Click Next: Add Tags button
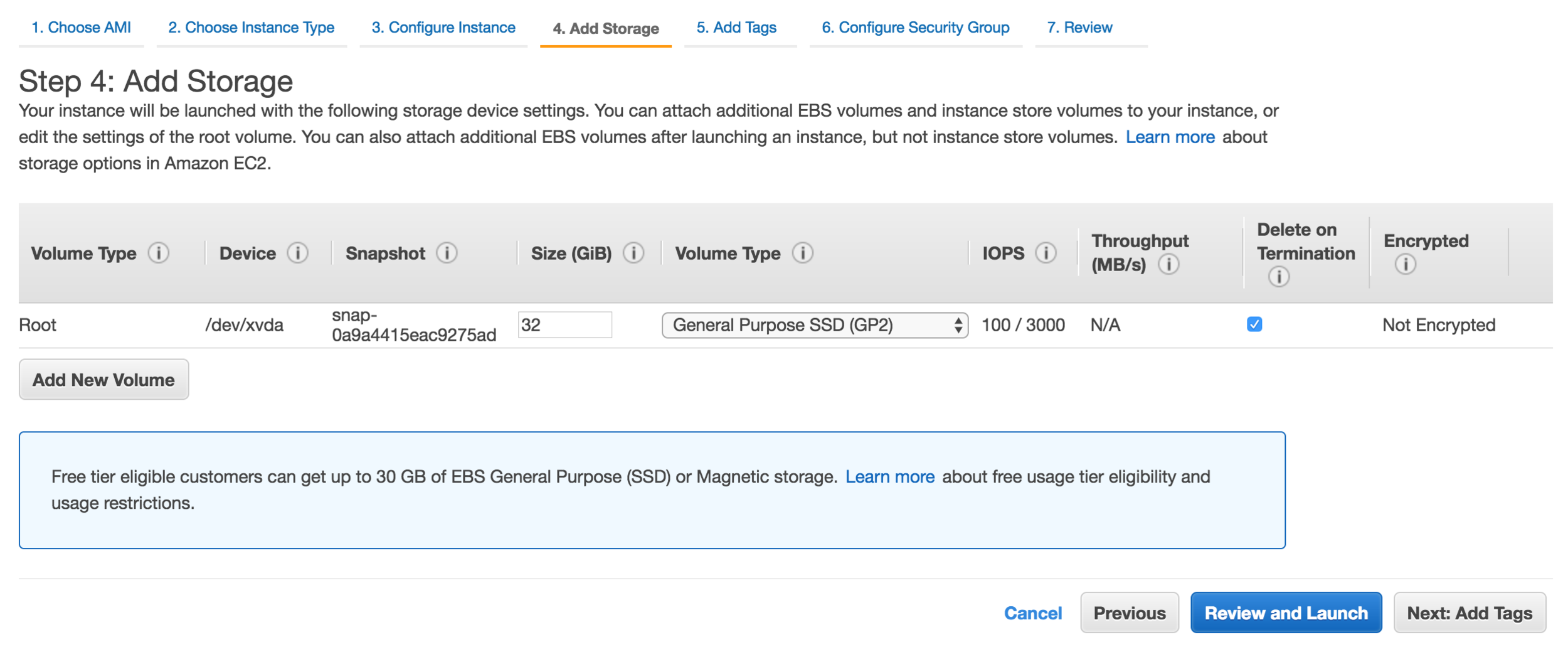This screenshot has width=1568, height=652. click(x=1470, y=612)
